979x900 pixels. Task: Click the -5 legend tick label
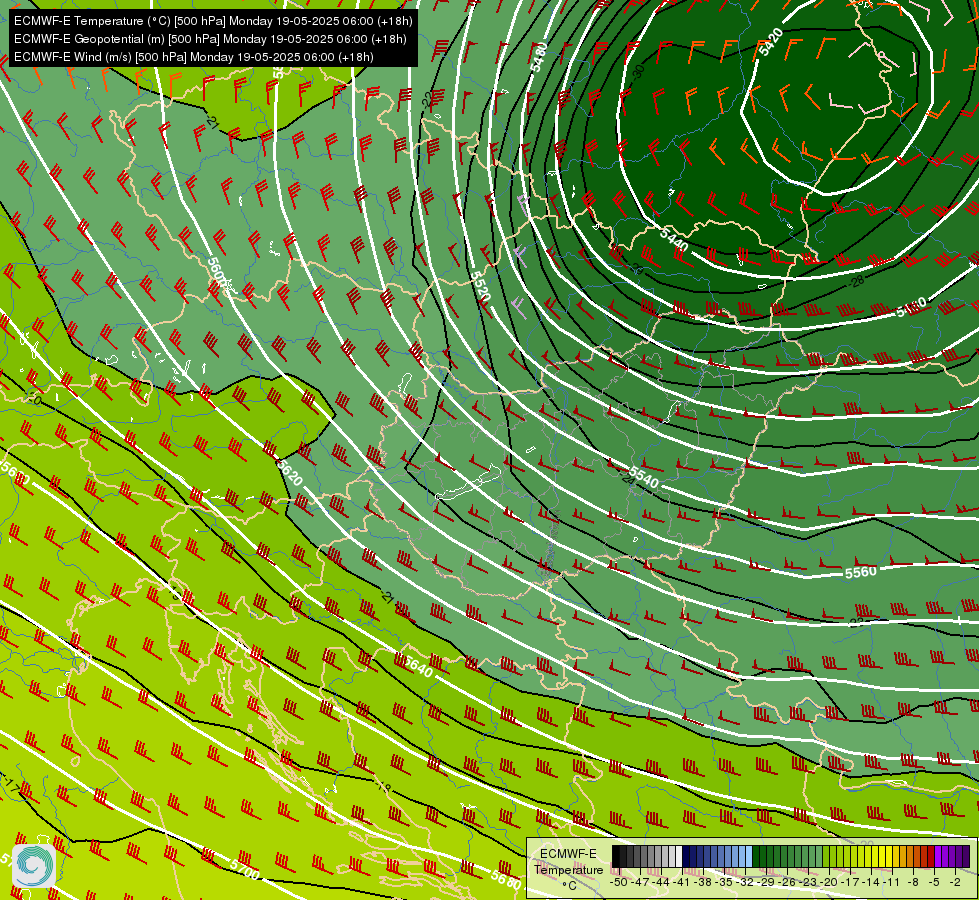(935, 882)
